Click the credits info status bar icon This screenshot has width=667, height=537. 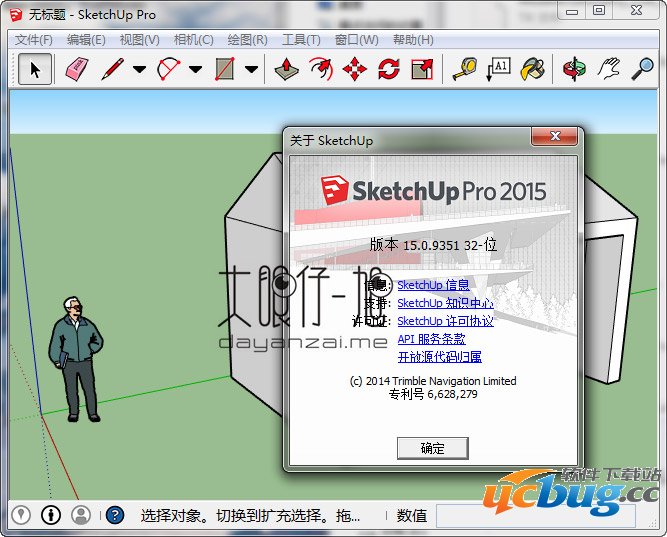point(51,515)
